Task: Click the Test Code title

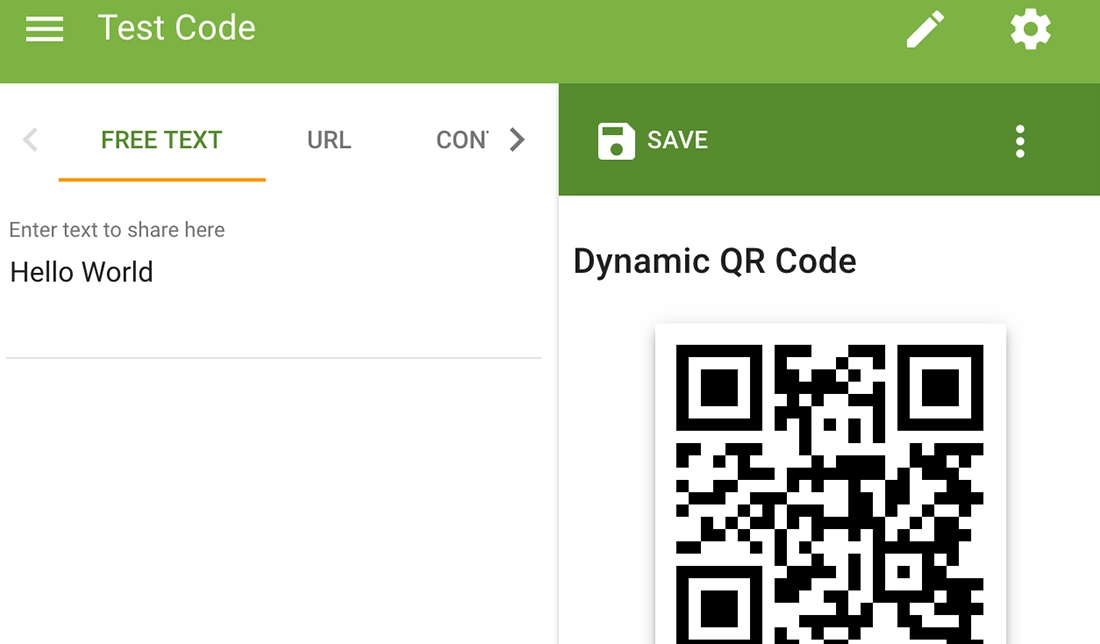Action: pyautogui.click(x=176, y=29)
